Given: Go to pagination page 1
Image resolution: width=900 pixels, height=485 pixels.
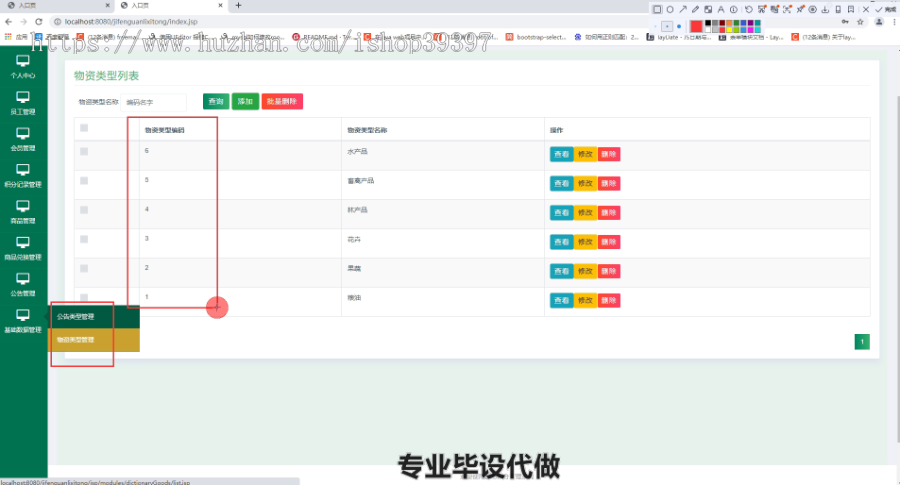Looking at the screenshot, I should click(862, 342).
